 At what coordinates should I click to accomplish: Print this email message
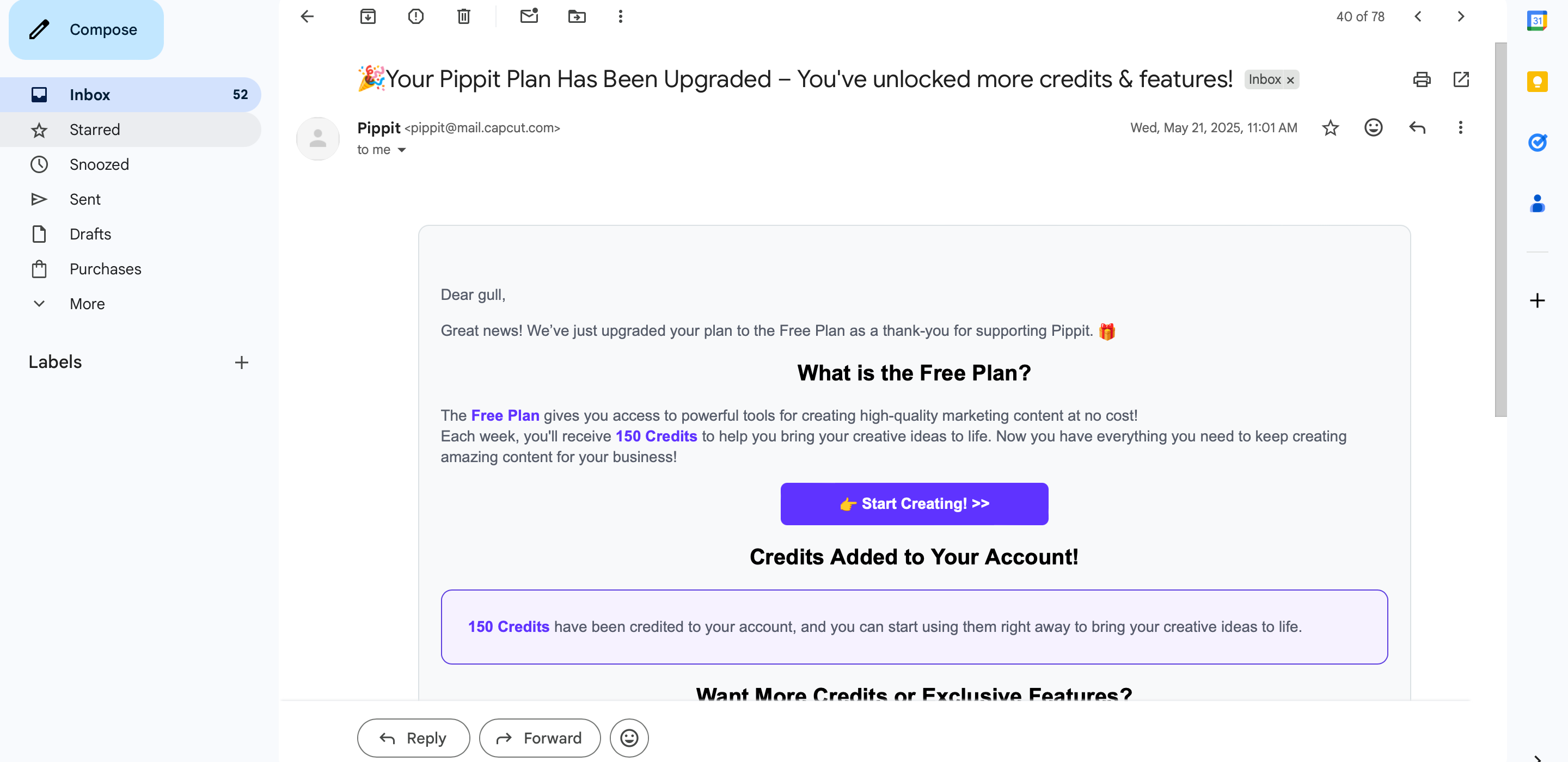pos(1422,79)
